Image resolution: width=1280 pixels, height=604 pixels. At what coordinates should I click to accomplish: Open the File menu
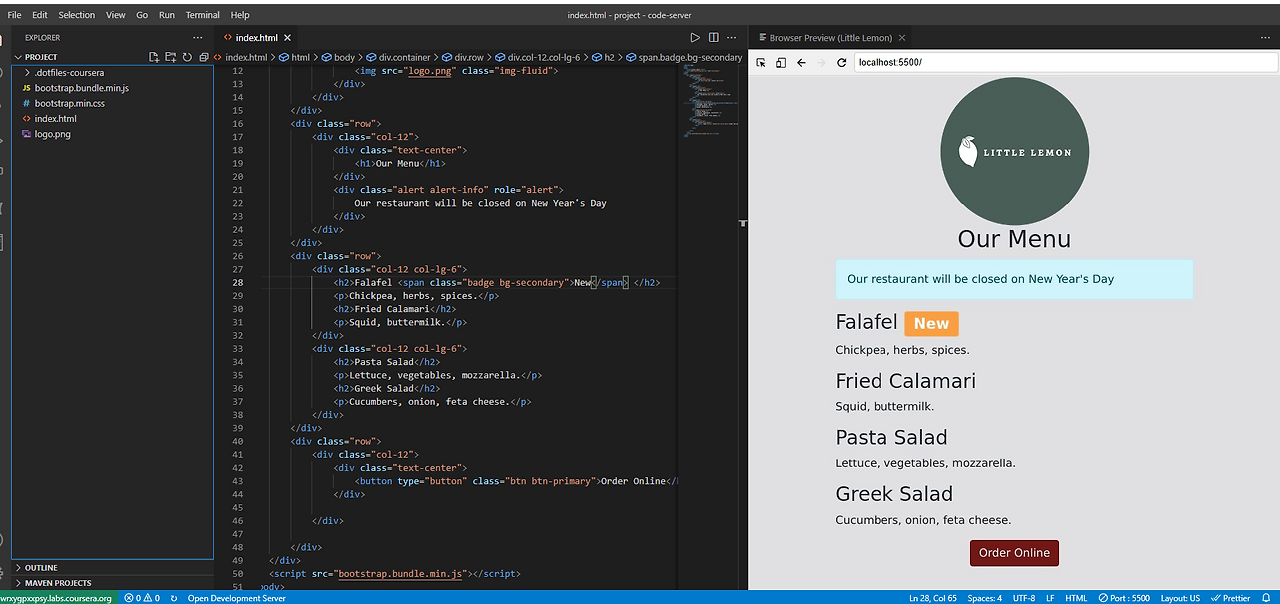coord(14,15)
